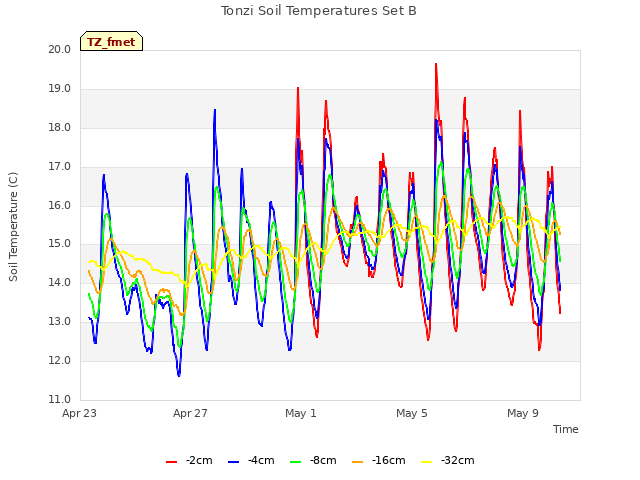Toggle the -2cm legend entry
Image resolution: width=640 pixels, height=480 pixels.
(189, 461)
